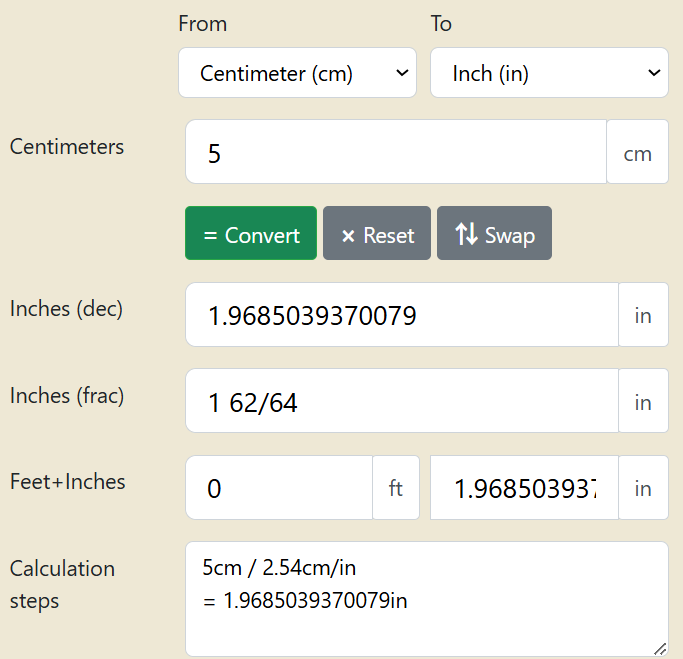This screenshot has width=683, height=659.
Task: Click the 'Calculation steps' label
Action: (x=62, y=585)
